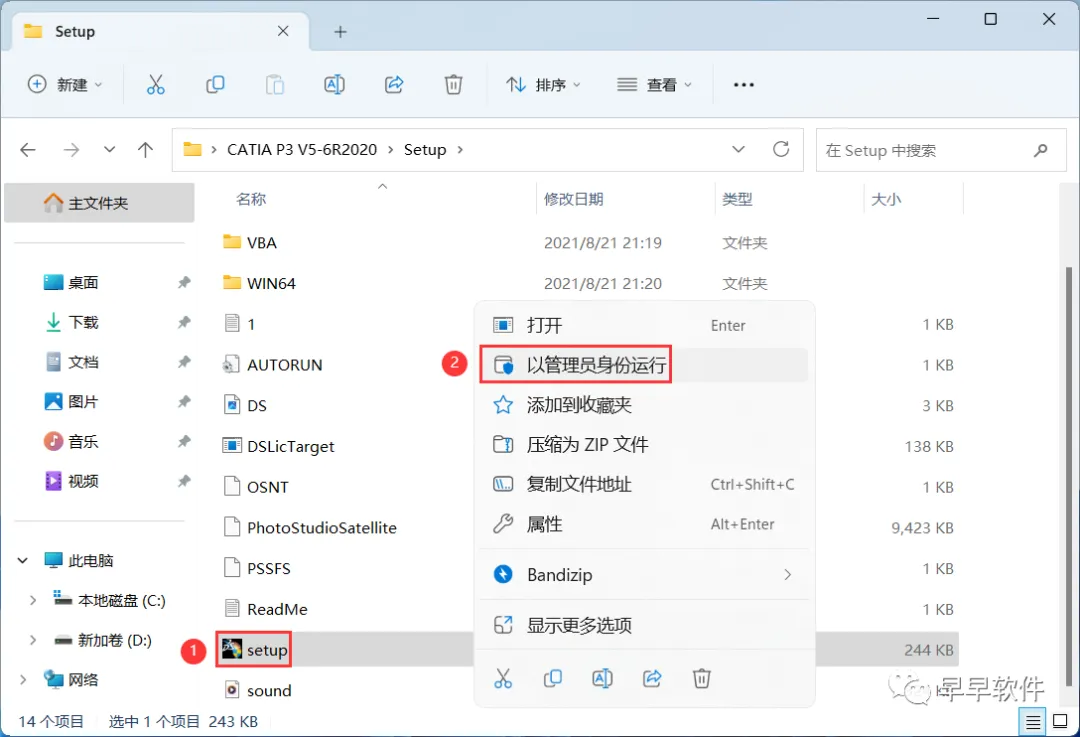1080x737 pixels.
Task: Go back with the back arrow
Action: 28,149
